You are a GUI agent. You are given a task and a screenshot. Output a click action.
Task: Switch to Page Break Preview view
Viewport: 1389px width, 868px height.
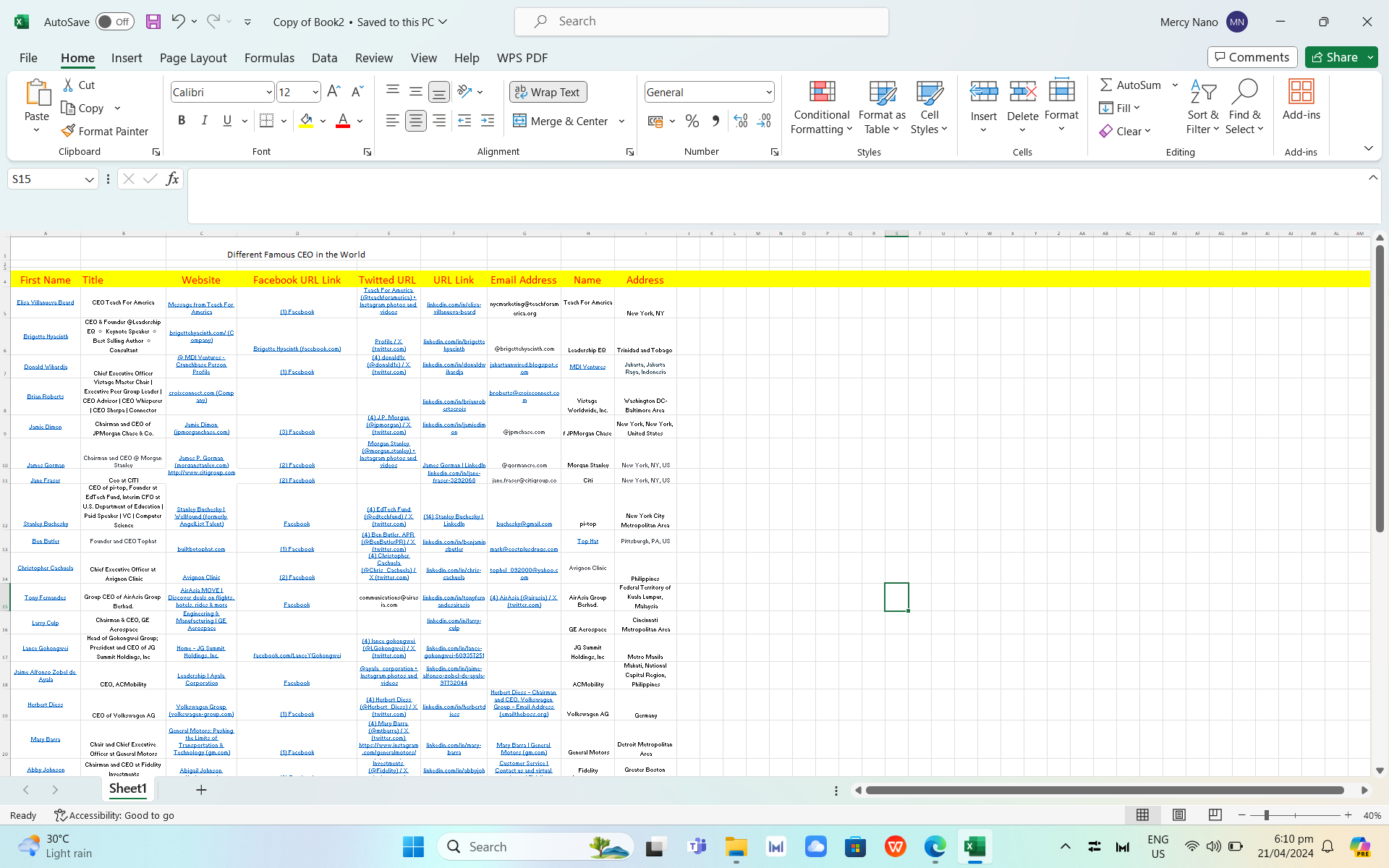1215,815
